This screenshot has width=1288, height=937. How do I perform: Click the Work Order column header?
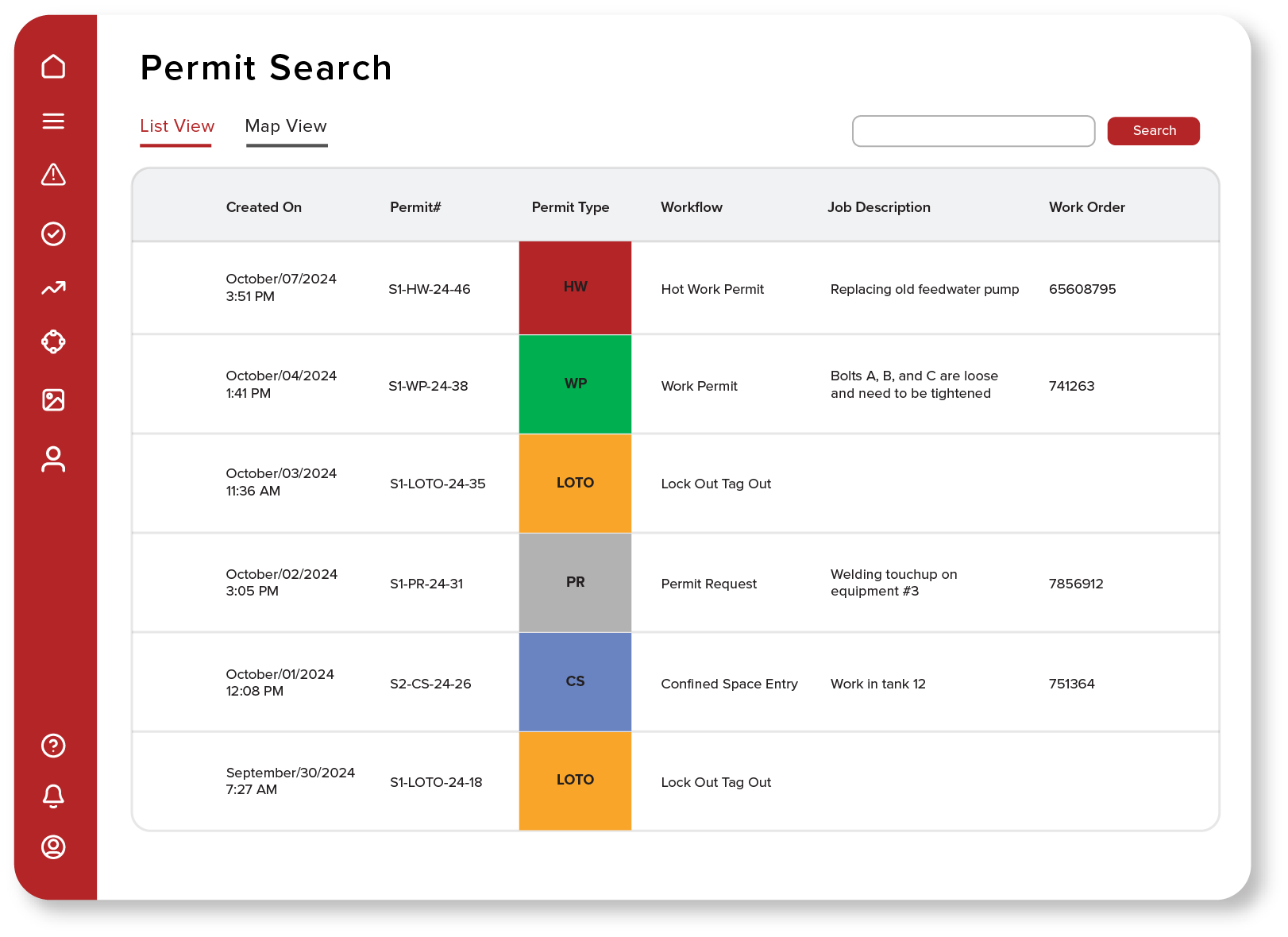coord(1086,207)
